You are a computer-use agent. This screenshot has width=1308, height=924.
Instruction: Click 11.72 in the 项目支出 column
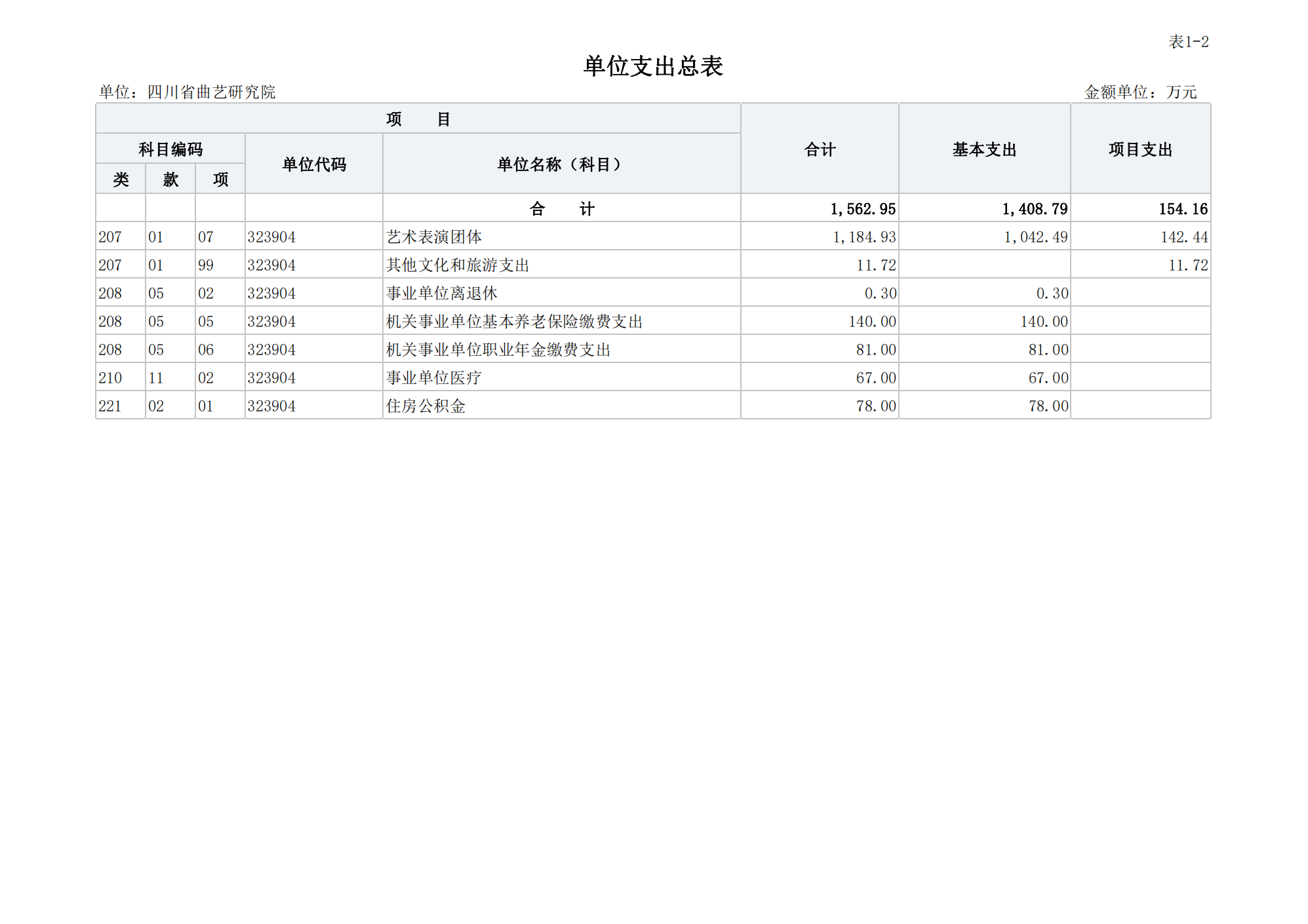(x=1188, y=265)
